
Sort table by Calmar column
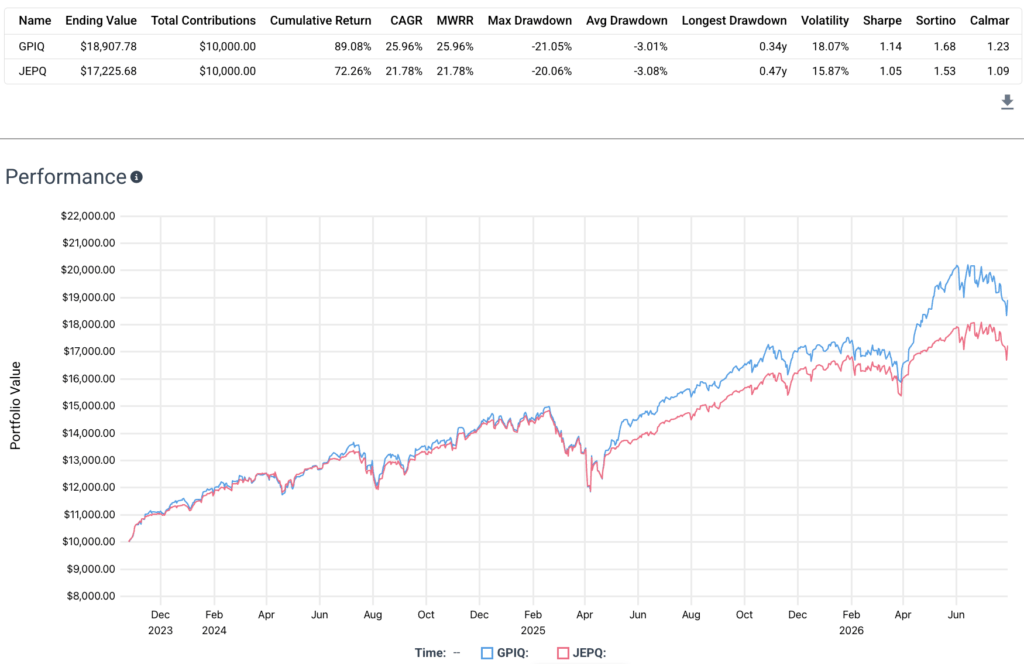[x=989, y=20]
